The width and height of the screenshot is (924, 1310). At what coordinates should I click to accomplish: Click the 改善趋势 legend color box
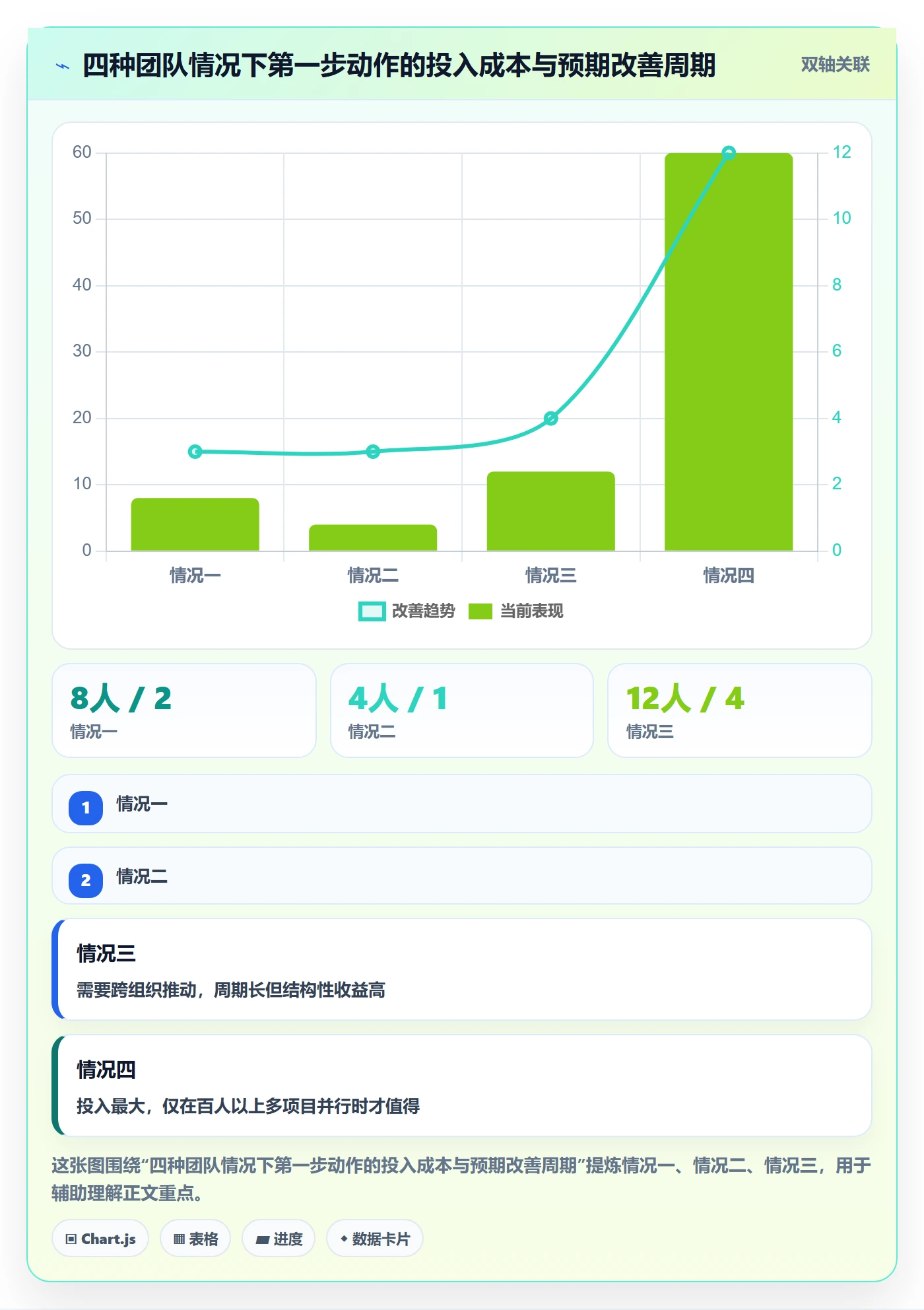click(x=372, y=611)
